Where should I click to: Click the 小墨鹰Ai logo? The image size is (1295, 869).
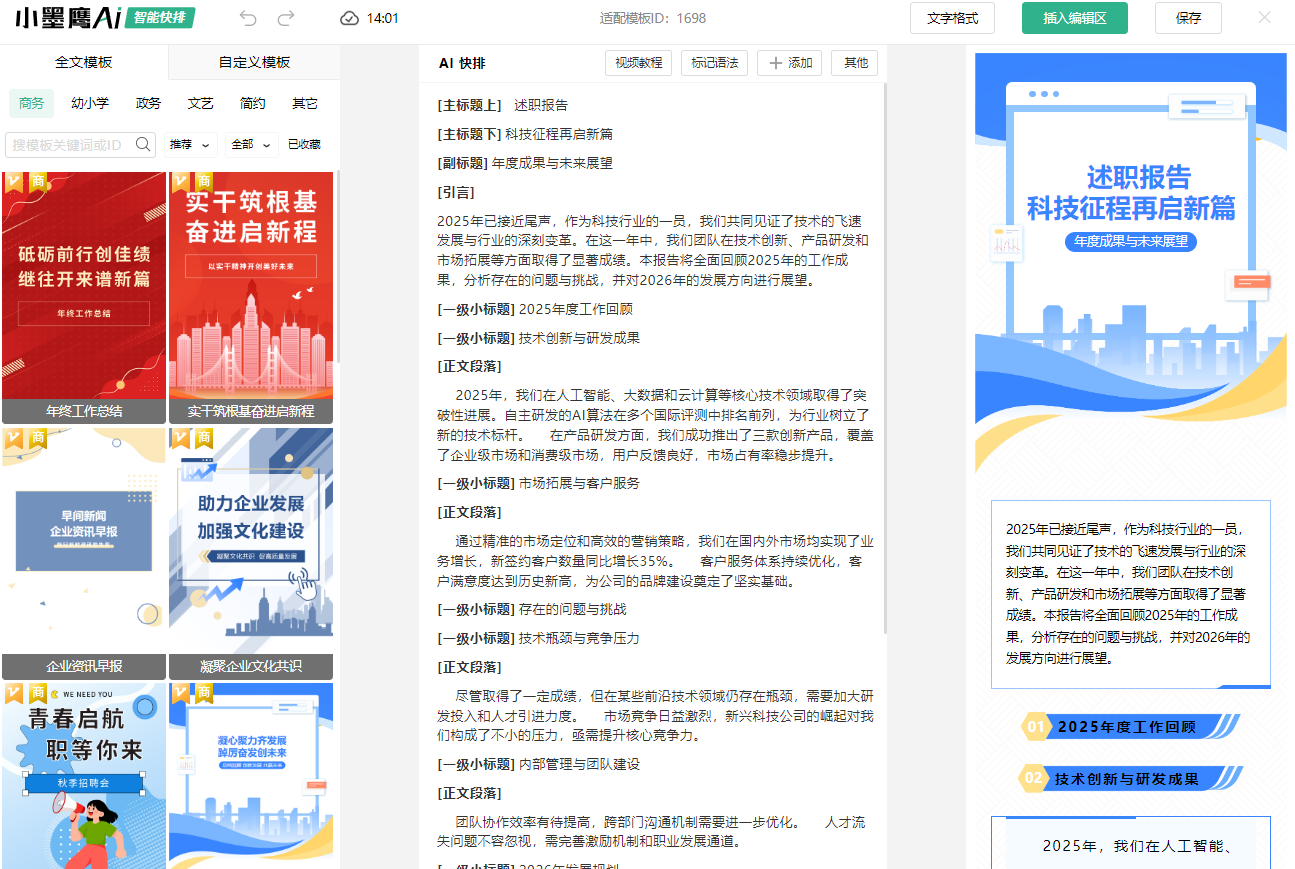pos(68,18)
